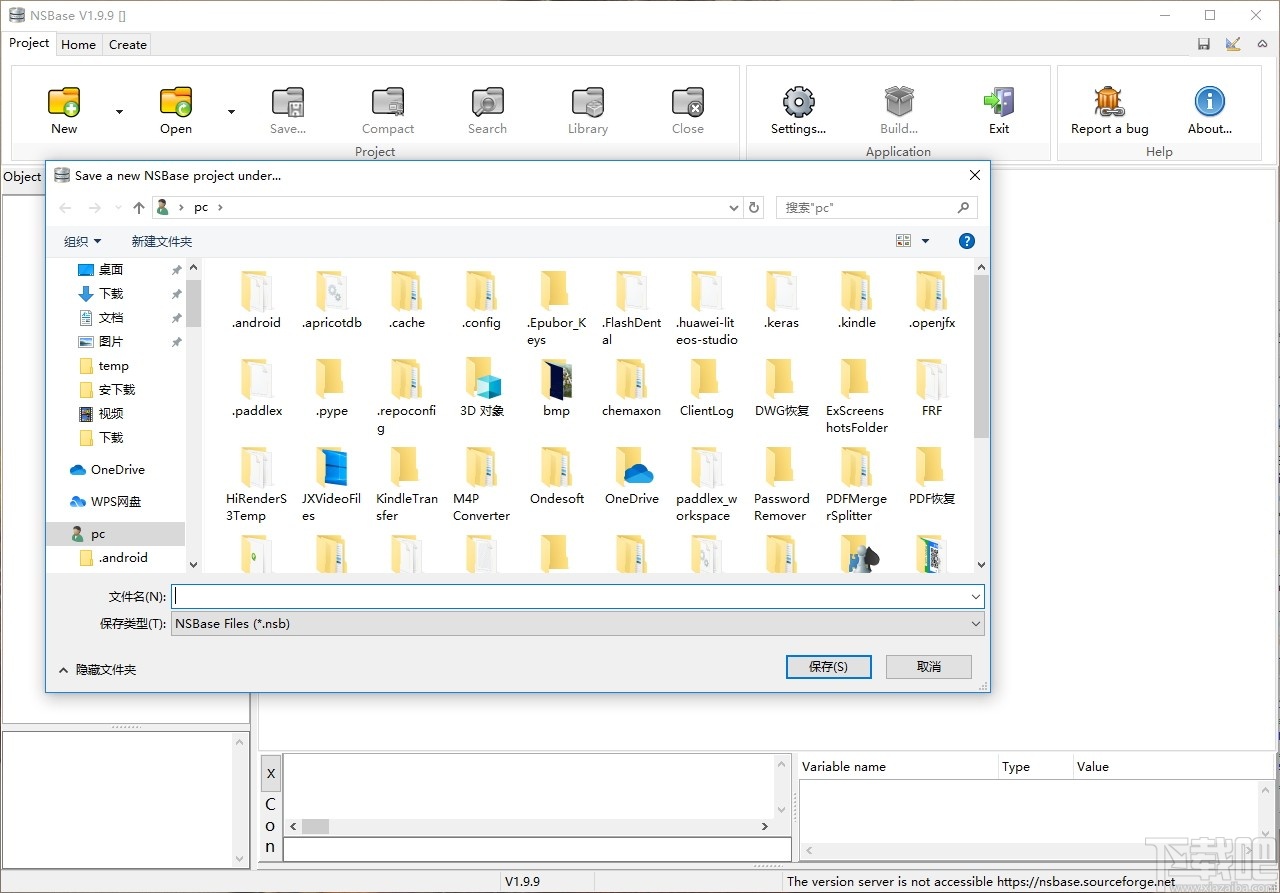Collapse folders with 隐藏文件夹 expander
Screen dimensions: 1280x893
97,670
